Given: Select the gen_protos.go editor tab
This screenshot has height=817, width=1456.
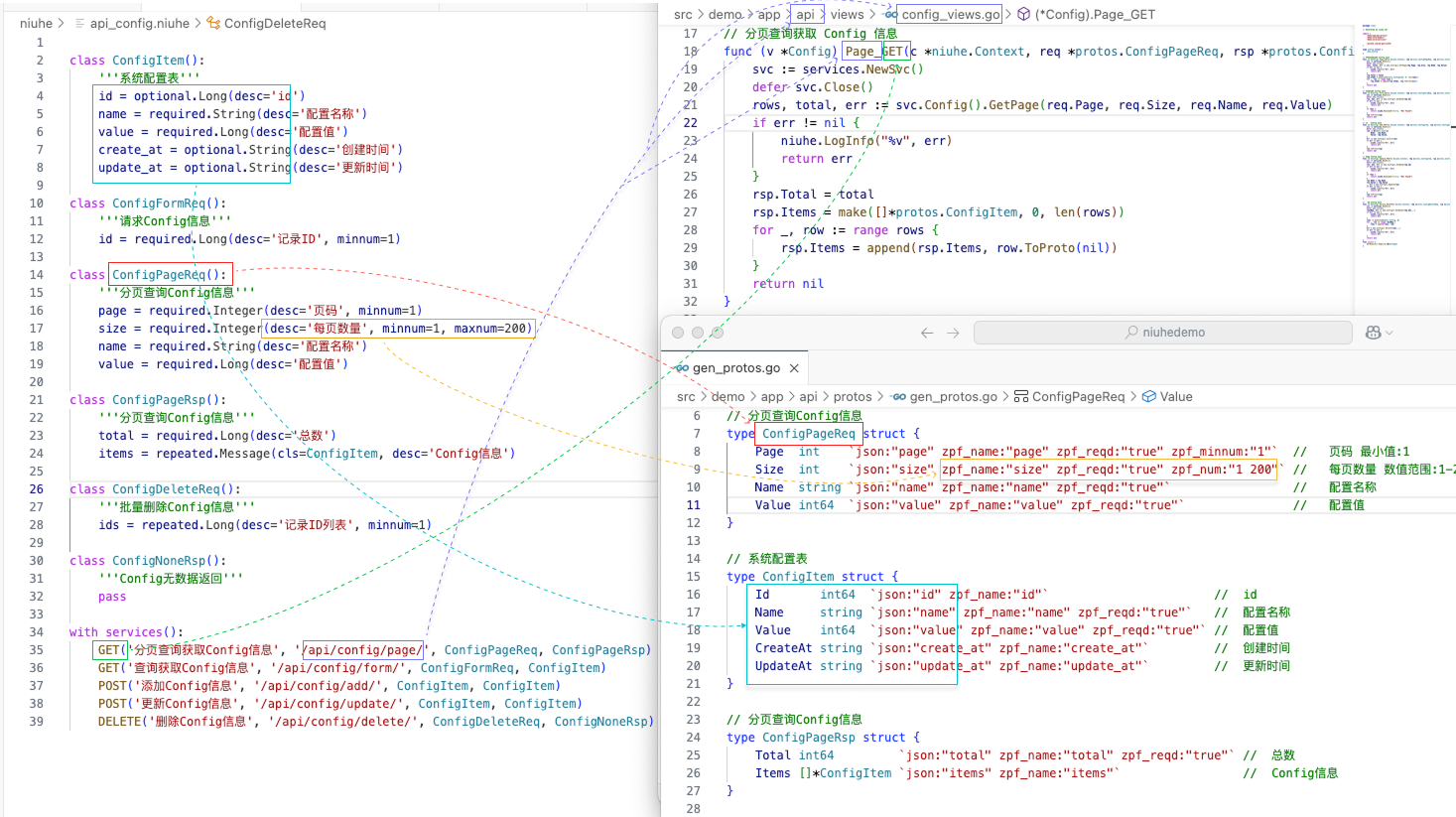Looking at the screenshot, I should 735,368.
